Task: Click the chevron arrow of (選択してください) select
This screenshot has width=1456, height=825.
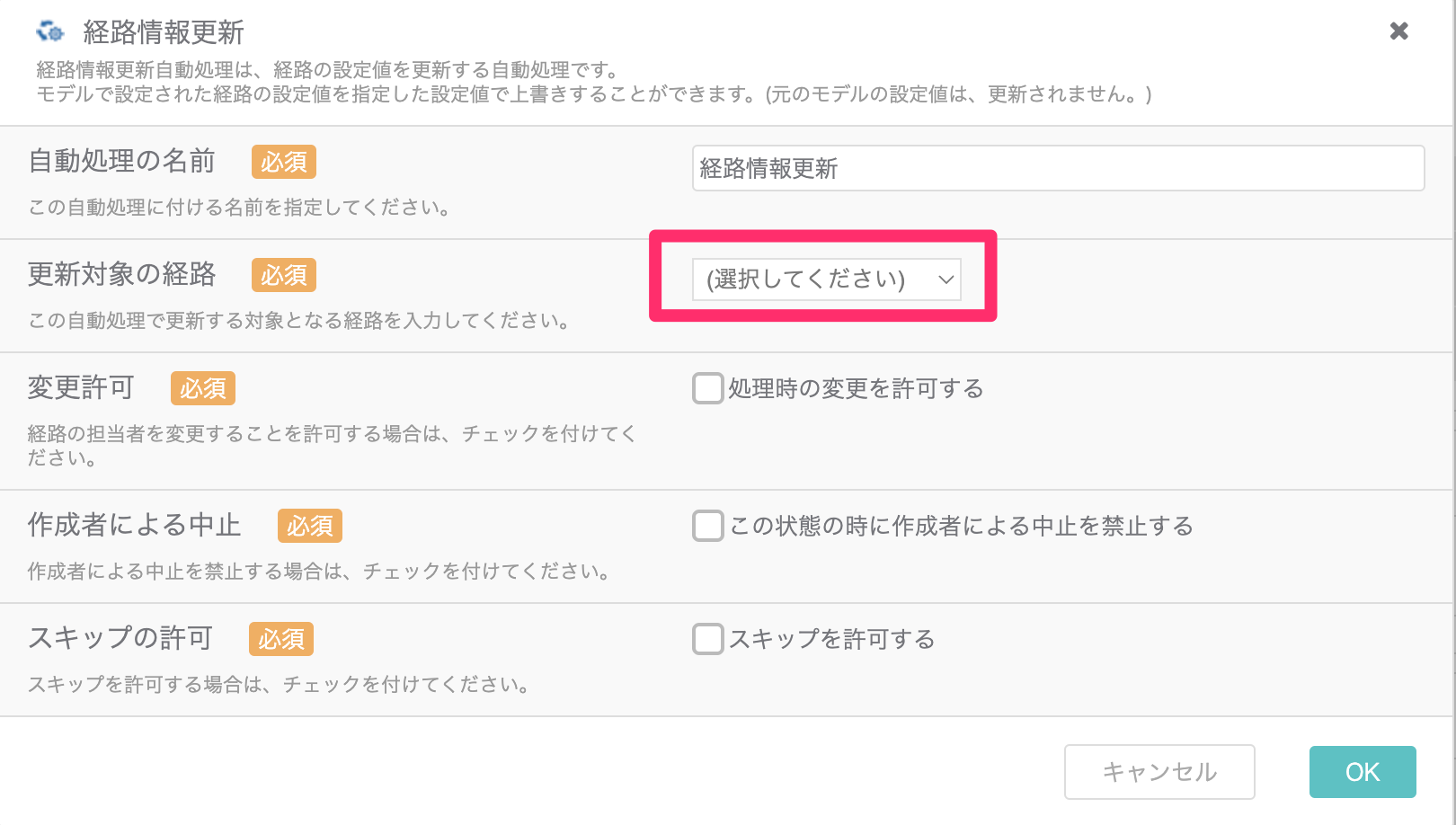Action: pyautogui.click(x=946, y=279)
